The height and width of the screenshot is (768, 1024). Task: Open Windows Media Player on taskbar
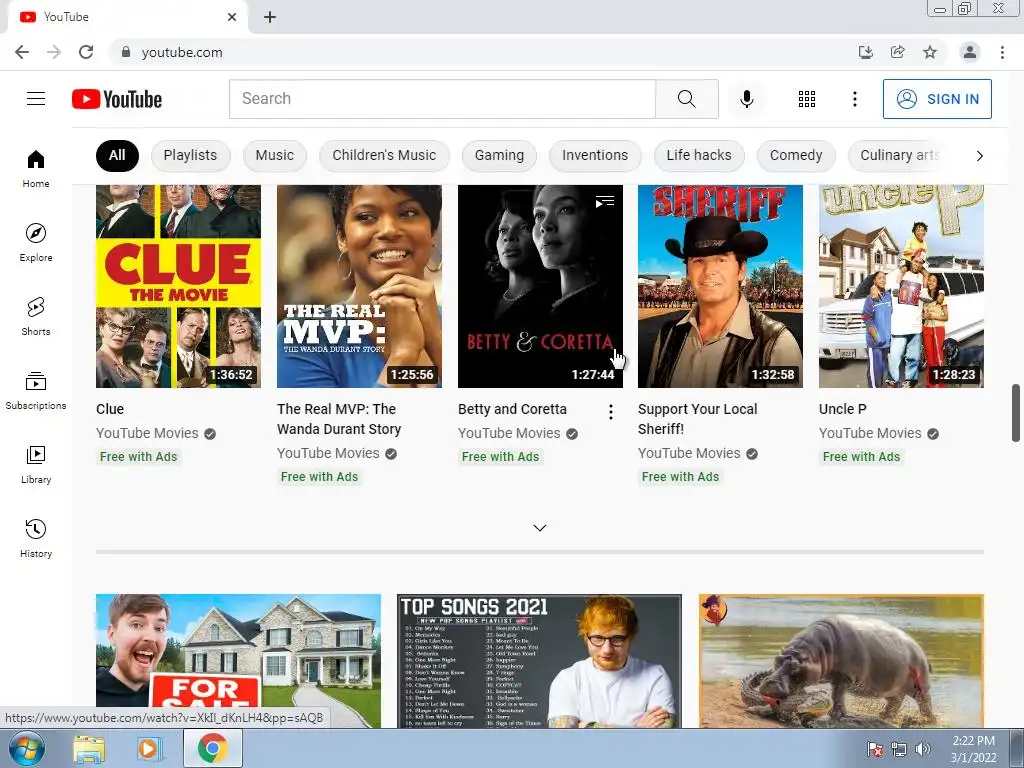149,749
